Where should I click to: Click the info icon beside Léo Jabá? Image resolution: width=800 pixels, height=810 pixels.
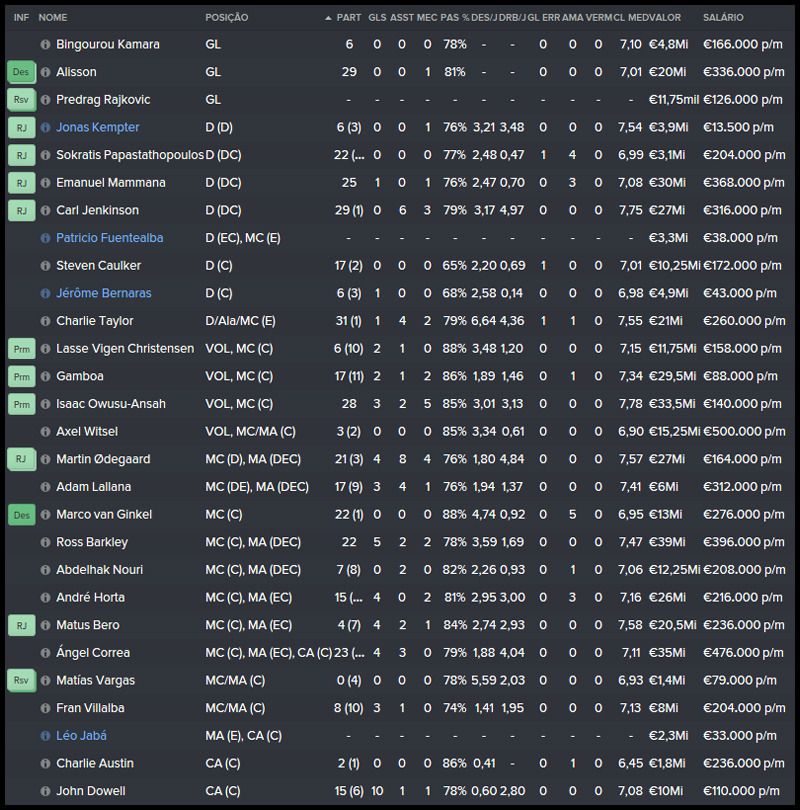click(45, 735)
